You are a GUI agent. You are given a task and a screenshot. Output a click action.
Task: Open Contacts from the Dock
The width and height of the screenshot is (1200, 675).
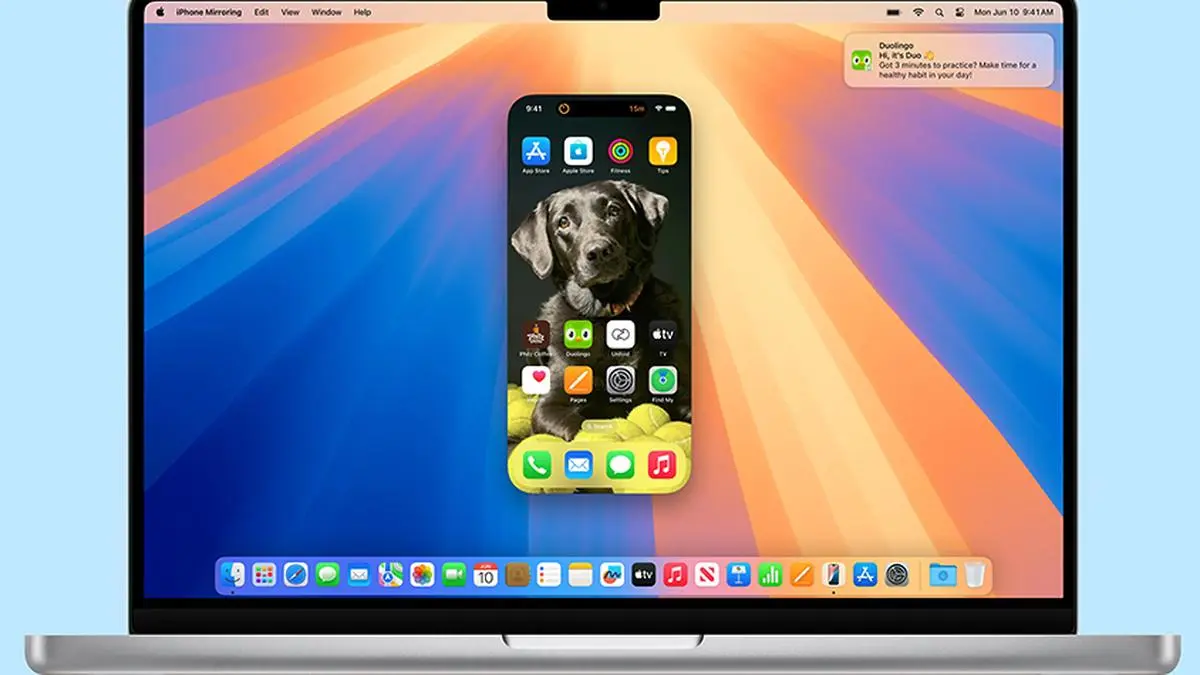point(517,574)
